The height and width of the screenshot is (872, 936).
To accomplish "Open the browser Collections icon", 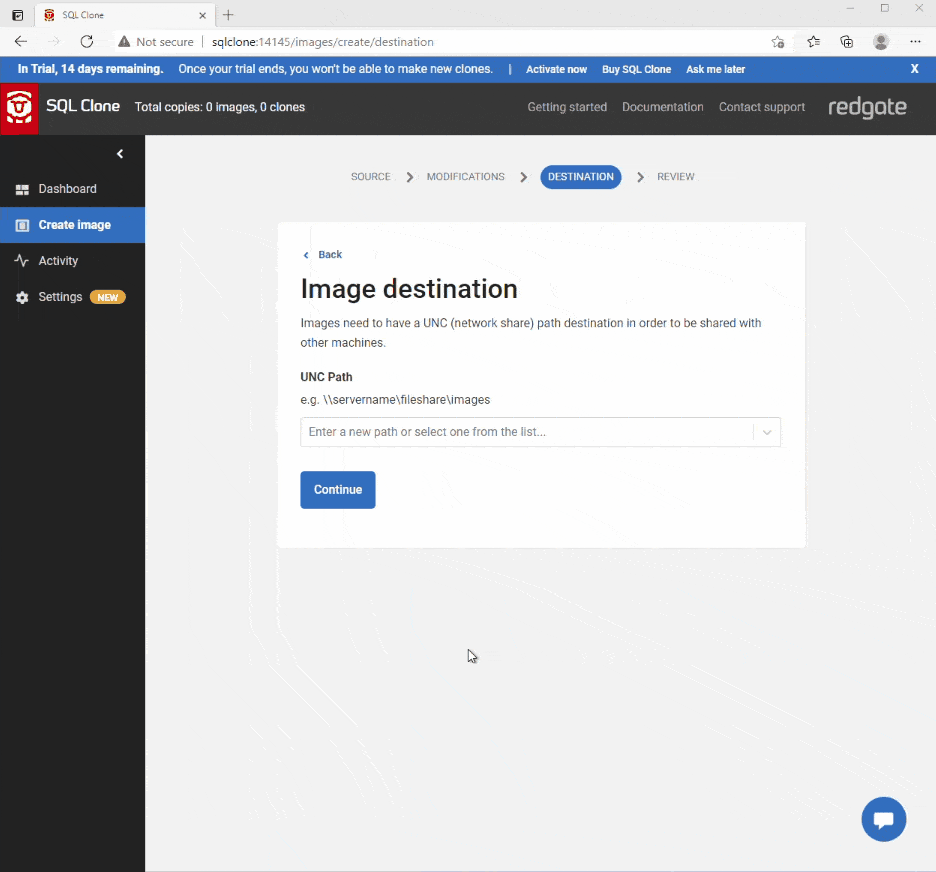I will tap(846, 42).
